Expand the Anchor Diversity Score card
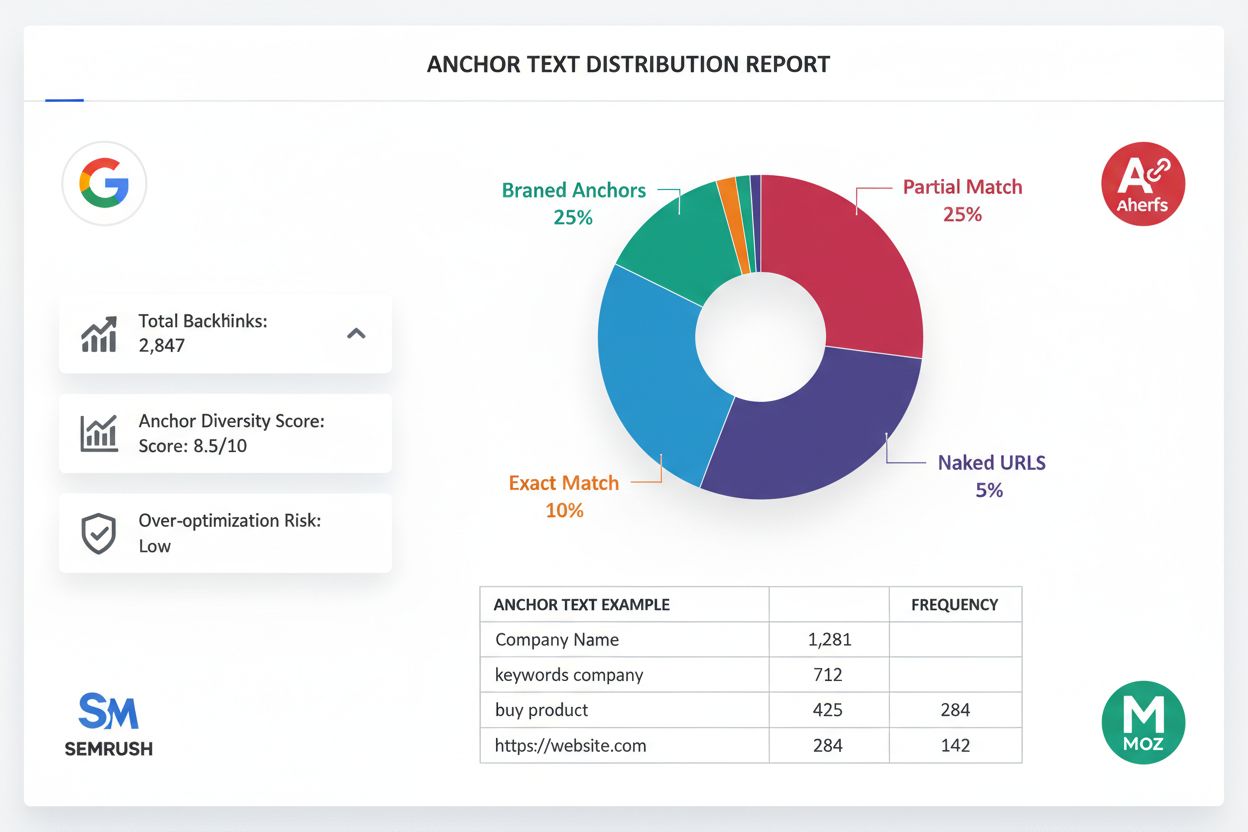This screenshot has width=1248, height=832. click(225, 433)
